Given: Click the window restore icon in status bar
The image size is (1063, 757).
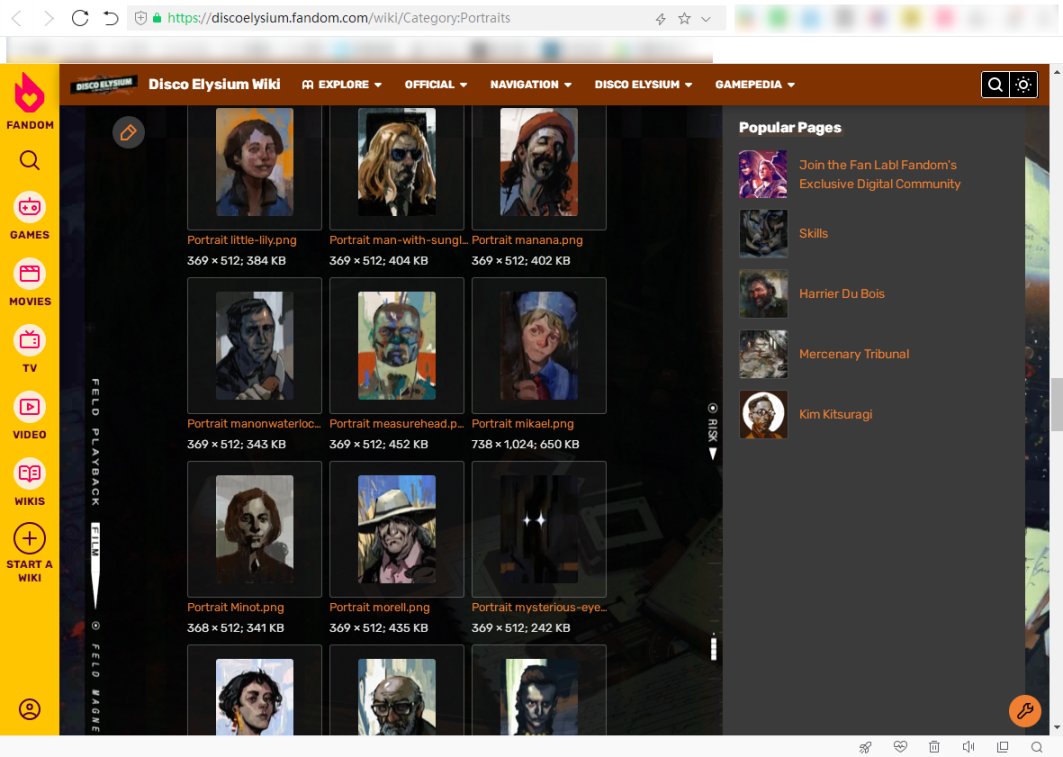Looking at the screenshot, I should [1003, 747].
